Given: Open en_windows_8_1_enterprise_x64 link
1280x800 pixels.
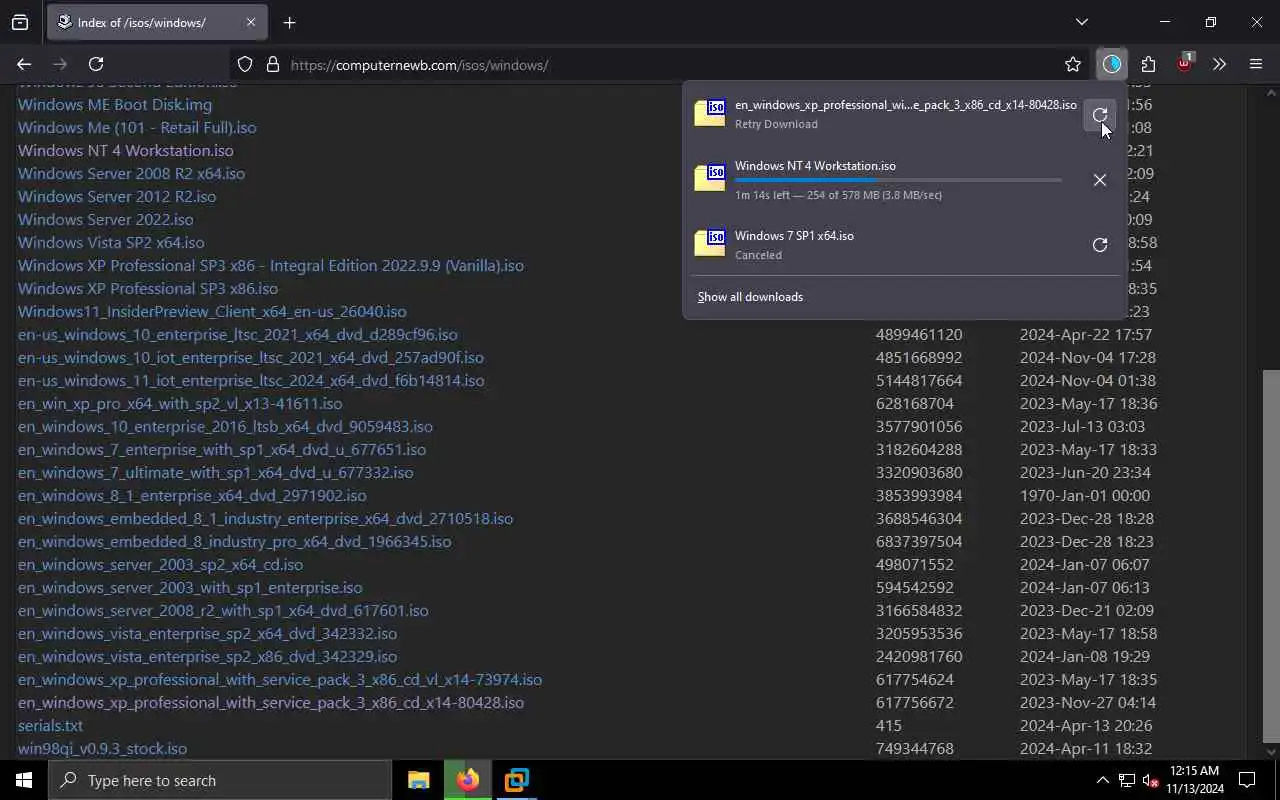Looking at the screenshot, I should tap(192, 495).
